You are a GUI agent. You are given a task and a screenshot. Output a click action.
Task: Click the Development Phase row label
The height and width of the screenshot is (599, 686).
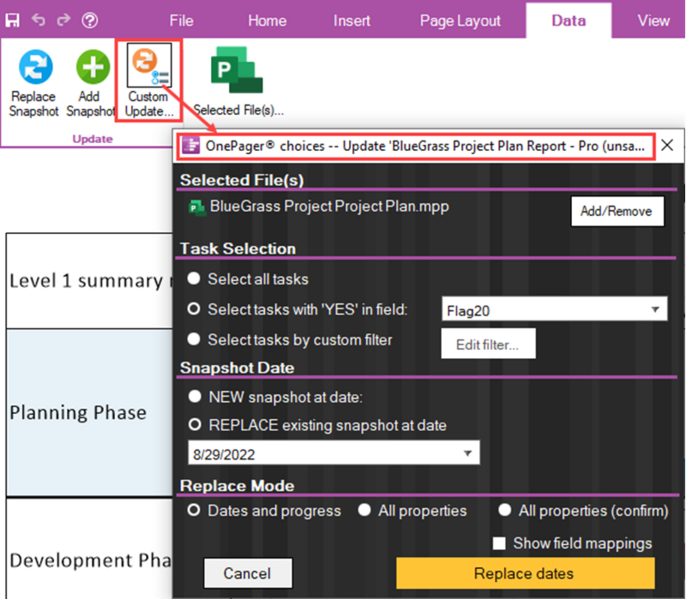click(x=91, y=560)
